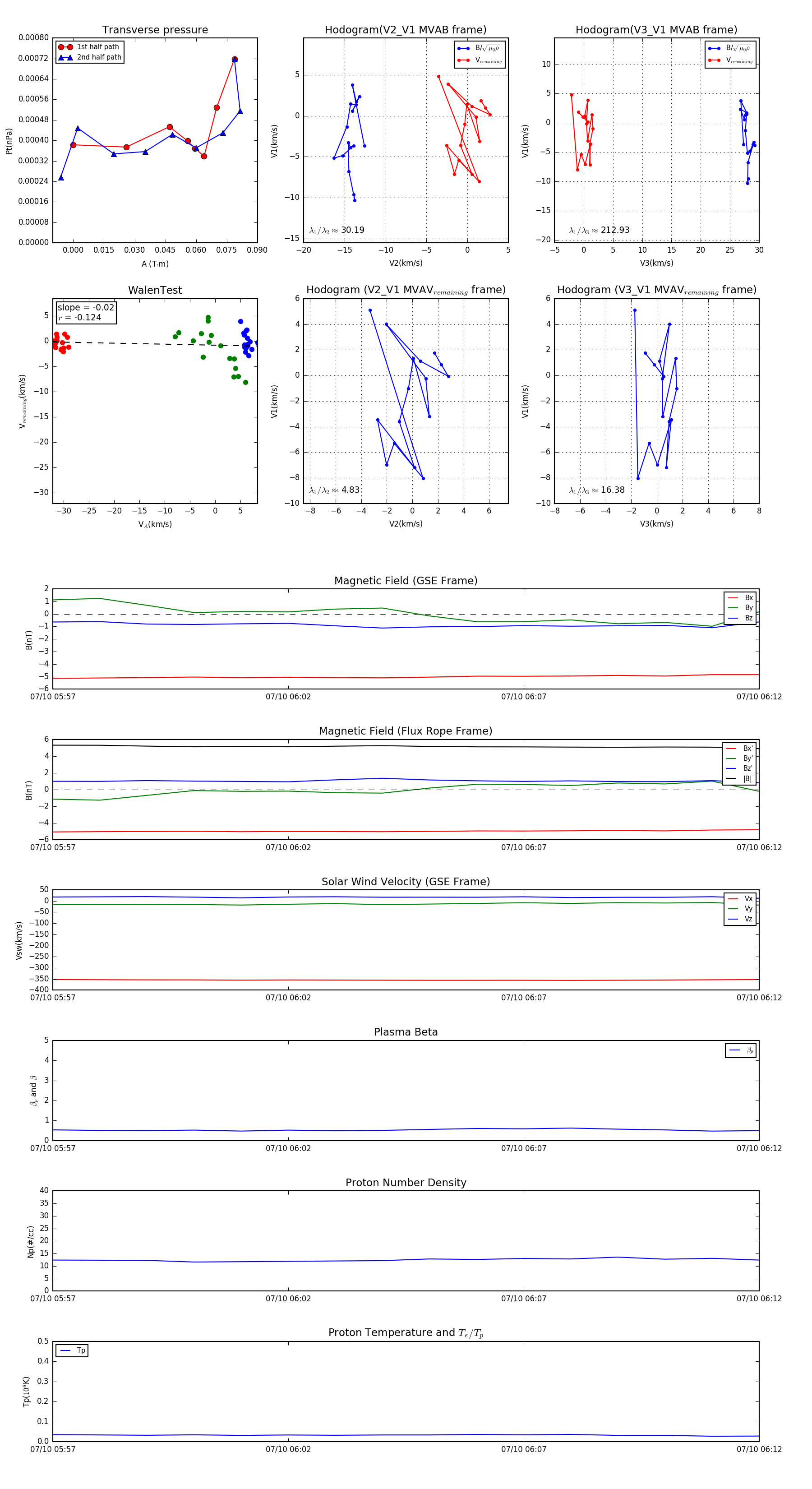Image resolution: width=812 pixels, height=1489 pixels.
Task: Click the "By'" legend entry in Flux Rope plot
Action: pos(739,758)
